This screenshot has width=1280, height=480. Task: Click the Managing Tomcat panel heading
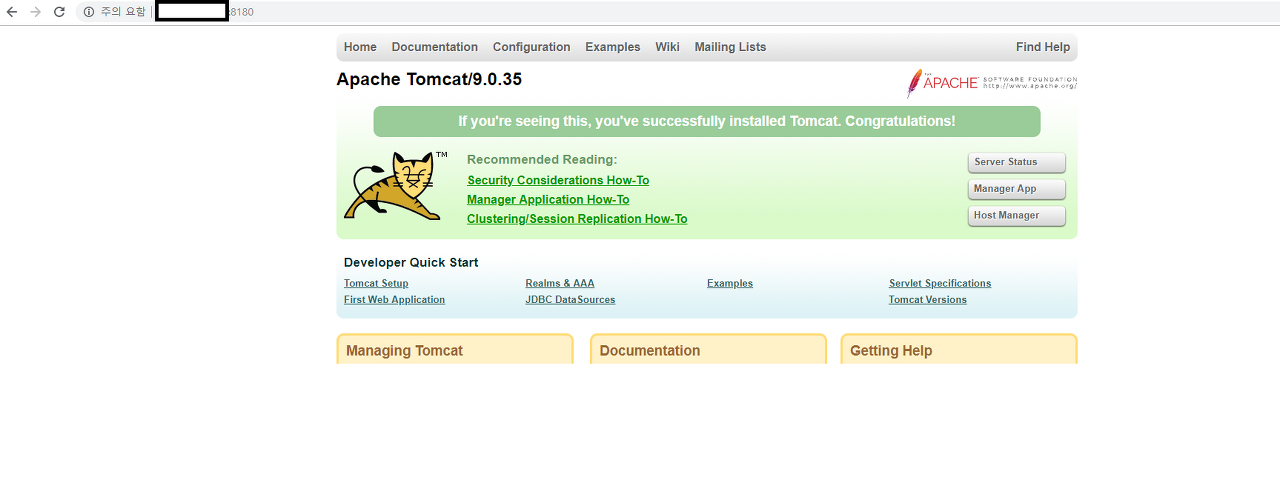point(404,351)
